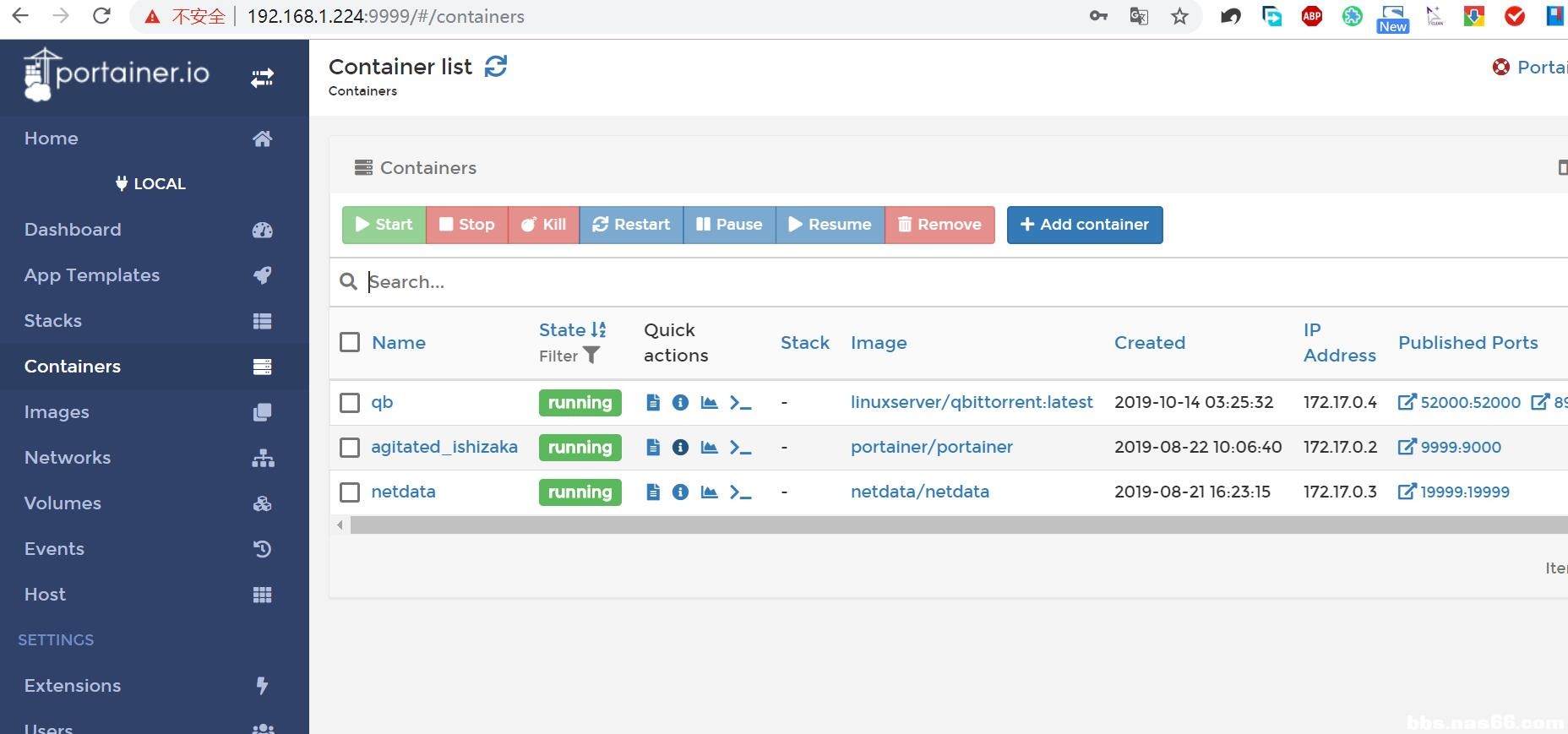Open the saved password key icon
The image size is (1568, 734).
tap(1098, 16)
